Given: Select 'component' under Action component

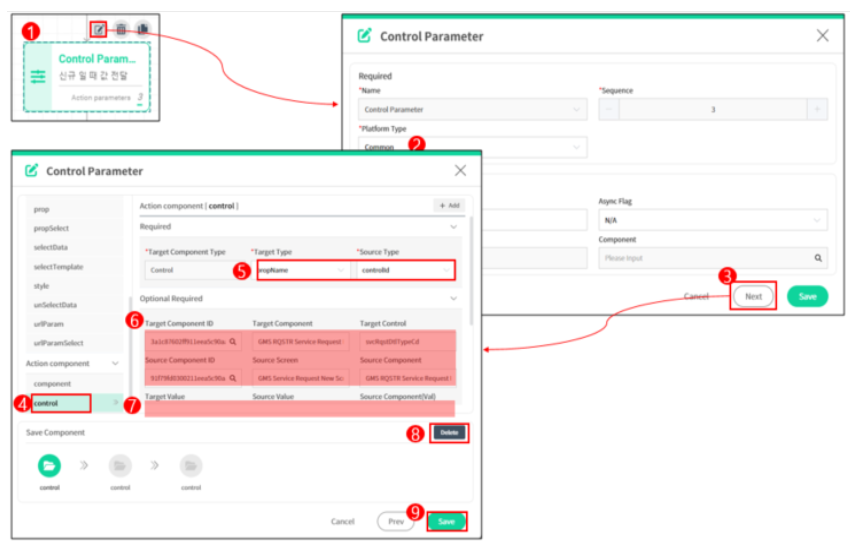Looking at the screenshot, I should point(74,384).
